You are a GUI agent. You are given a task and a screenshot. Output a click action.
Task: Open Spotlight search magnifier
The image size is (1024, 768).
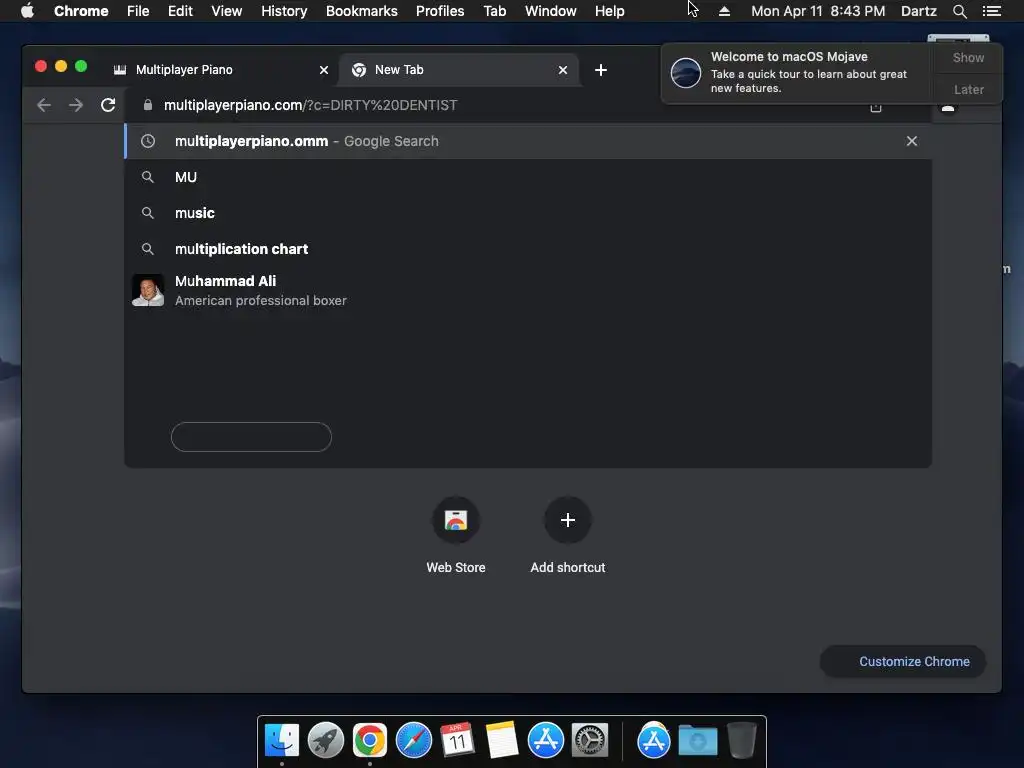pos(959,11)
